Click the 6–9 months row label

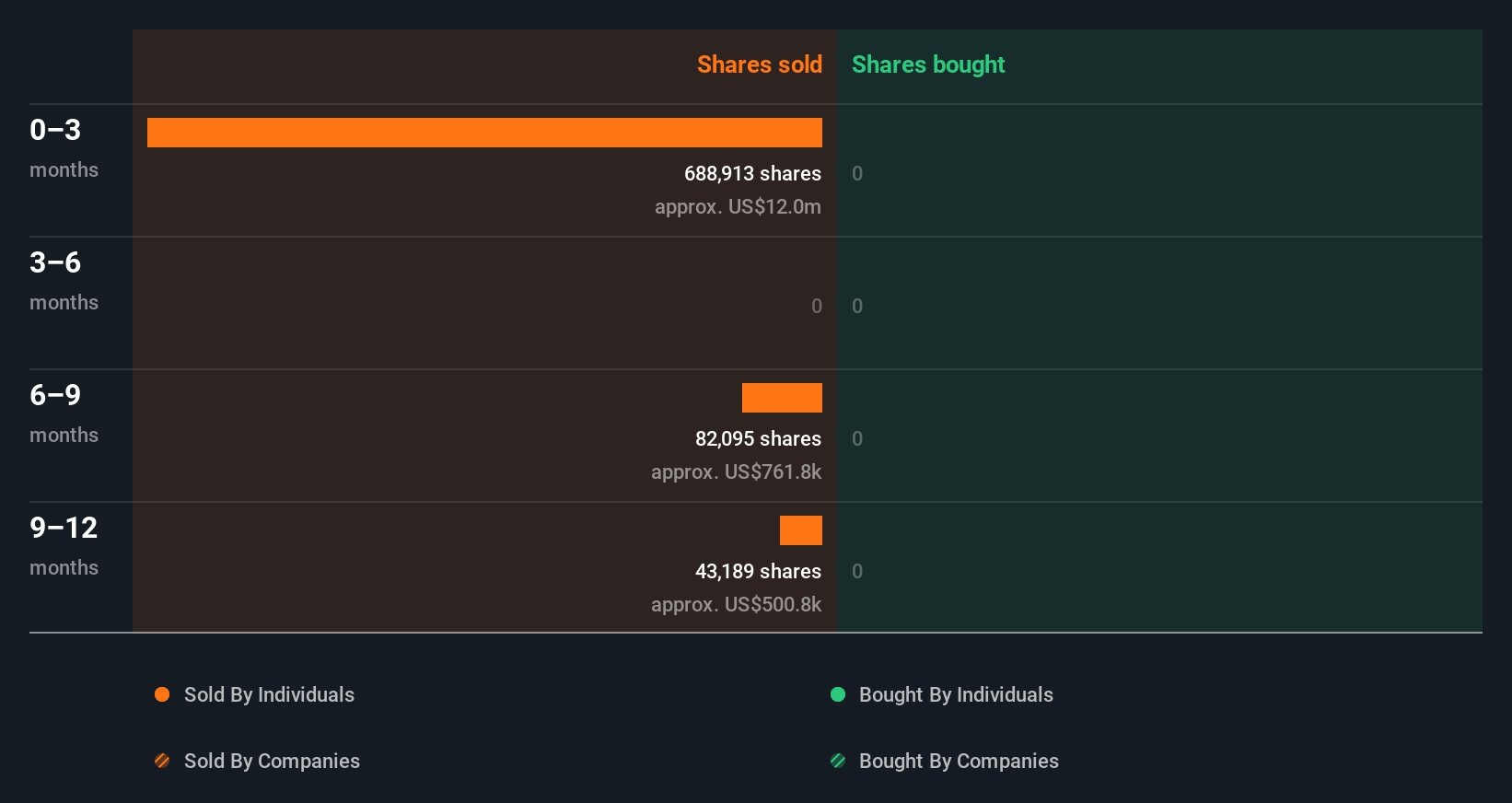click(x=64, y=413)
